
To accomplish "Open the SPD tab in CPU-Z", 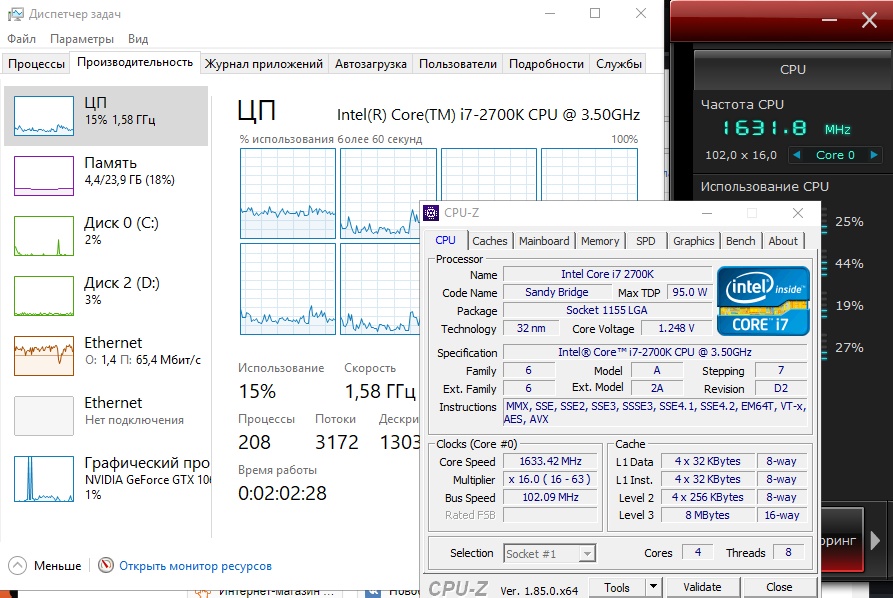I will click(x=645, y=241).
